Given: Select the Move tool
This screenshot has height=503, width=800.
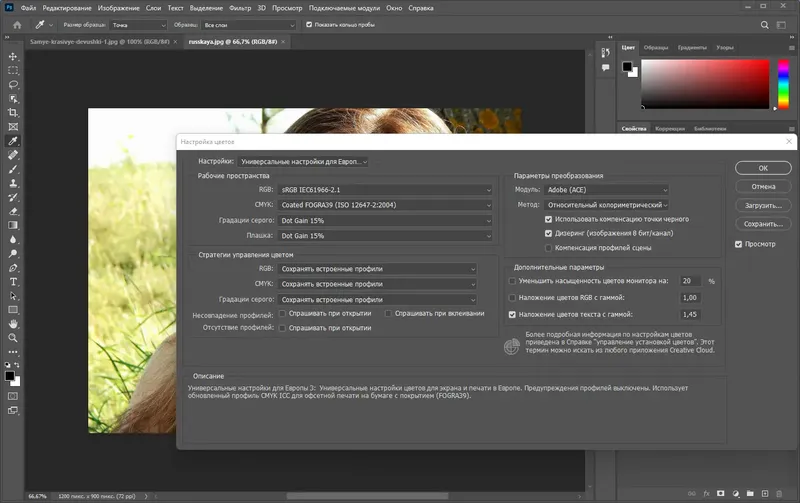Looking at the screenshot, I should coord(13,56).
